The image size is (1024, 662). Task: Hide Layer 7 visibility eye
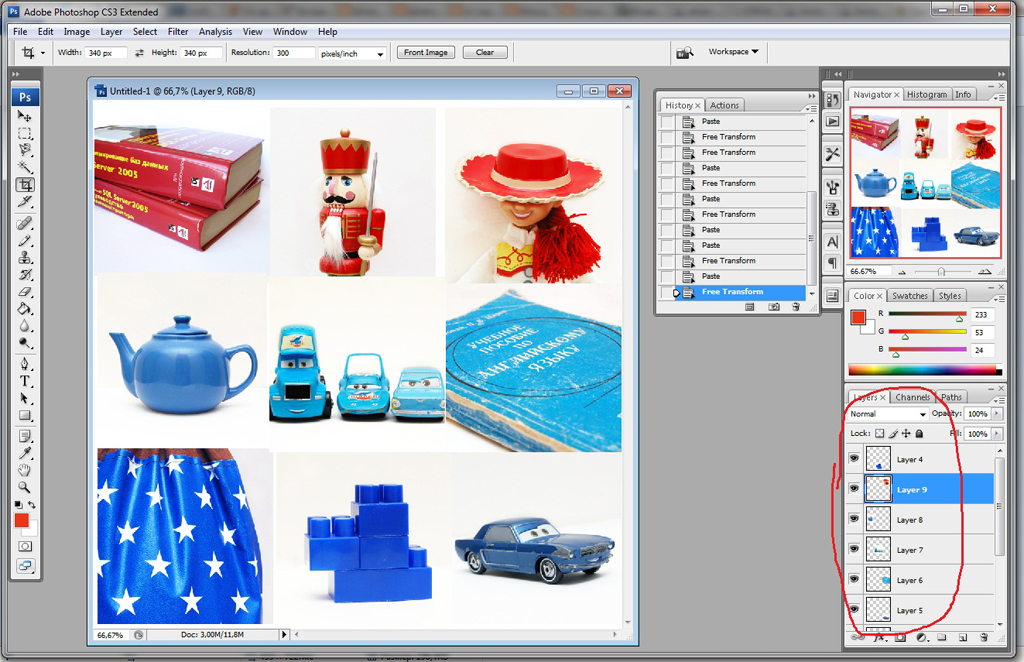(x=854, y=549)
